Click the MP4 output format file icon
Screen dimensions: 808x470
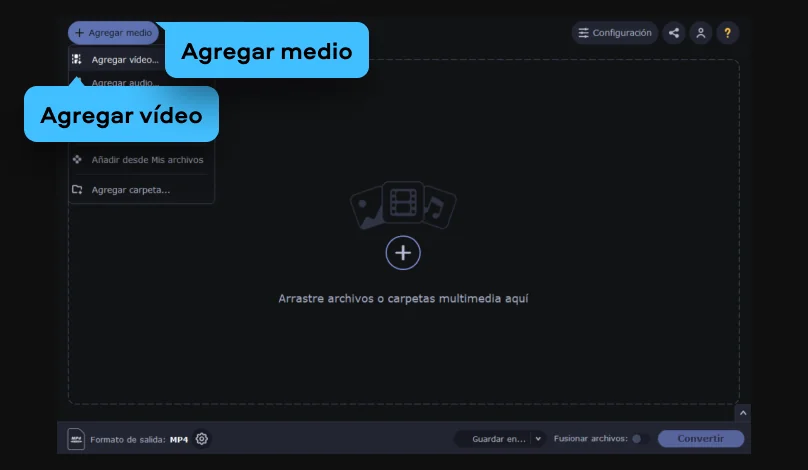76,439
